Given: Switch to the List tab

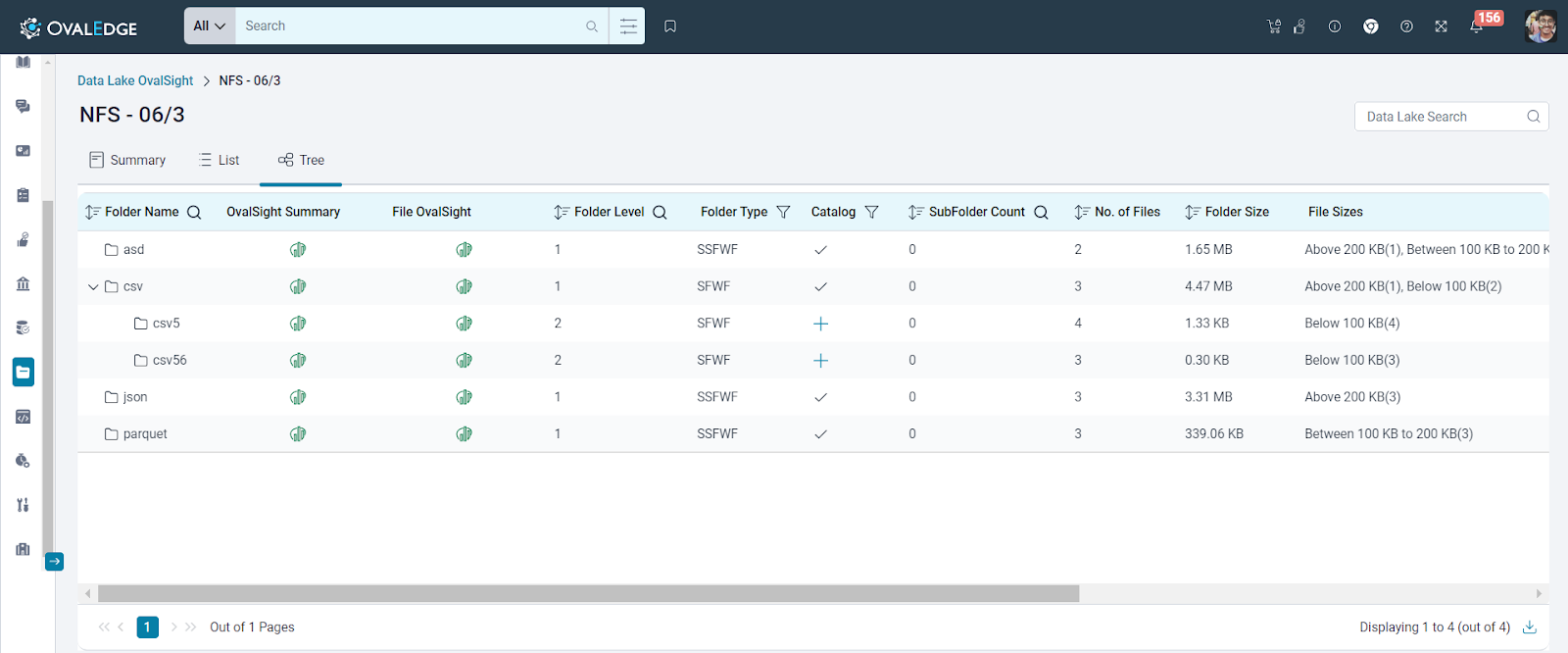Looking at the screenshot, I should click(x=219, y=160).
